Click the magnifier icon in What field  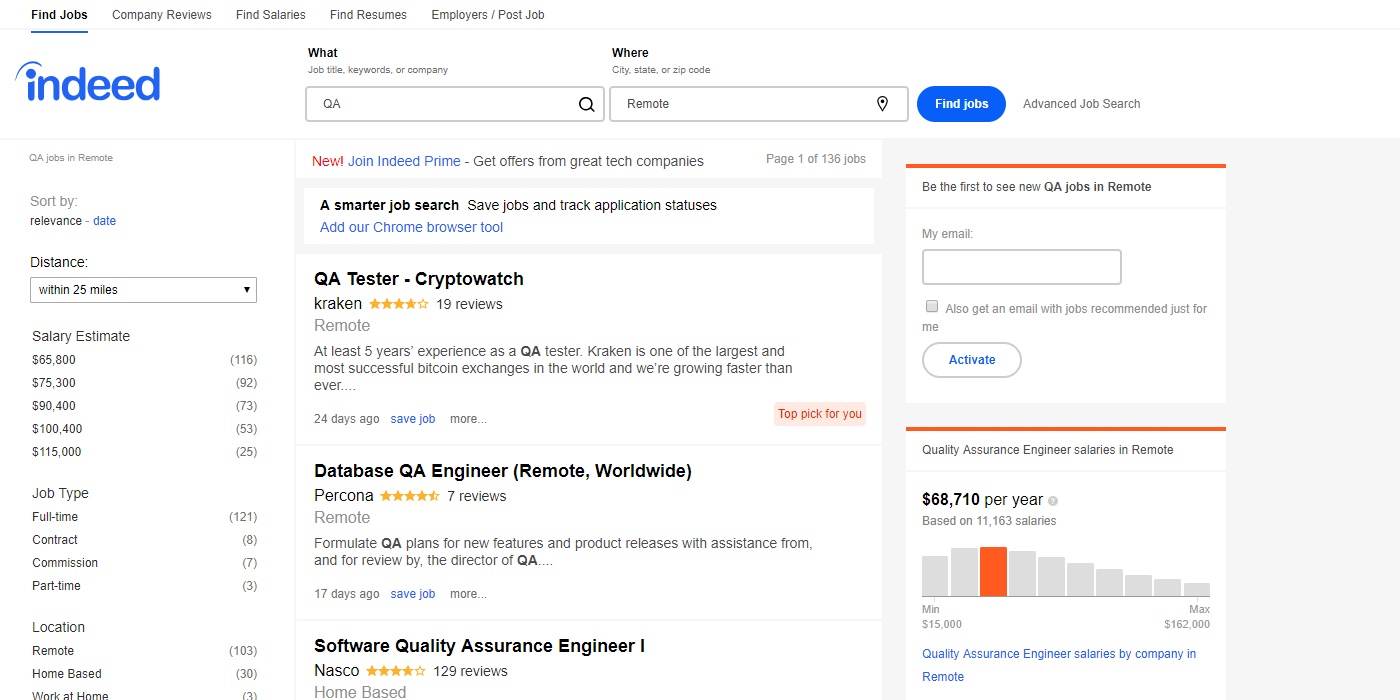tap(587, 104)
